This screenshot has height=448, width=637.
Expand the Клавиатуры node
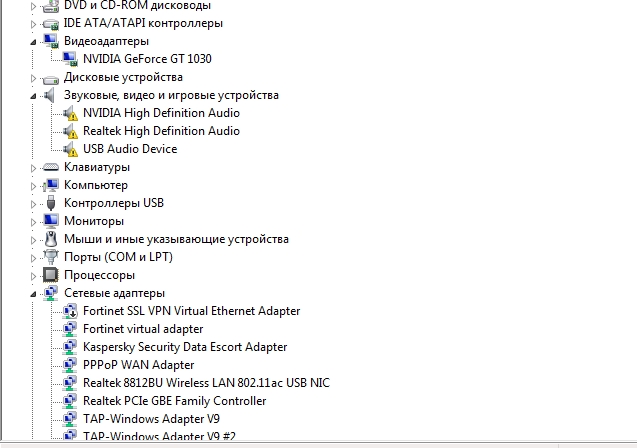(33, 168)
